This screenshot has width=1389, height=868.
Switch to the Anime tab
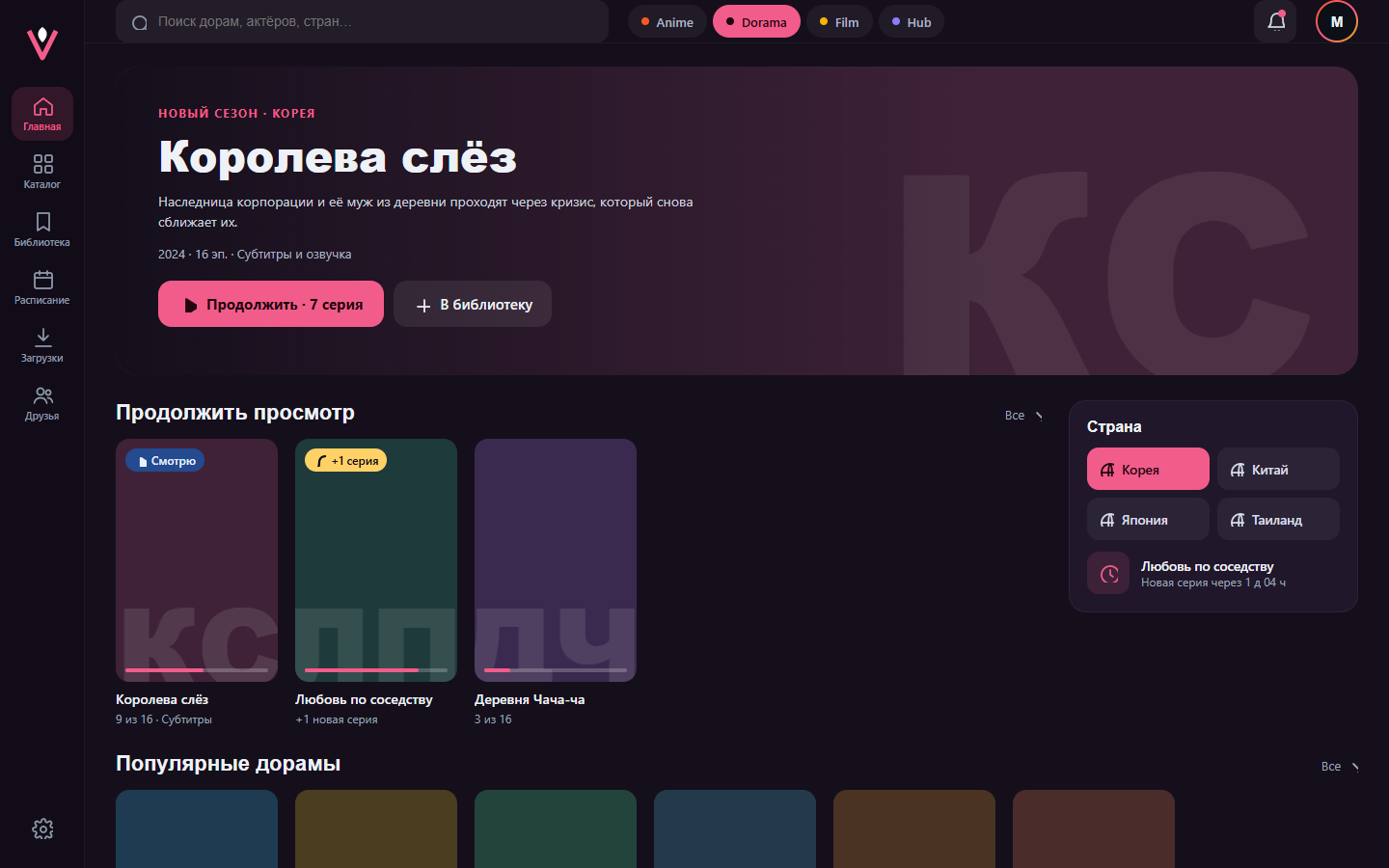click(x=667, y=21)
